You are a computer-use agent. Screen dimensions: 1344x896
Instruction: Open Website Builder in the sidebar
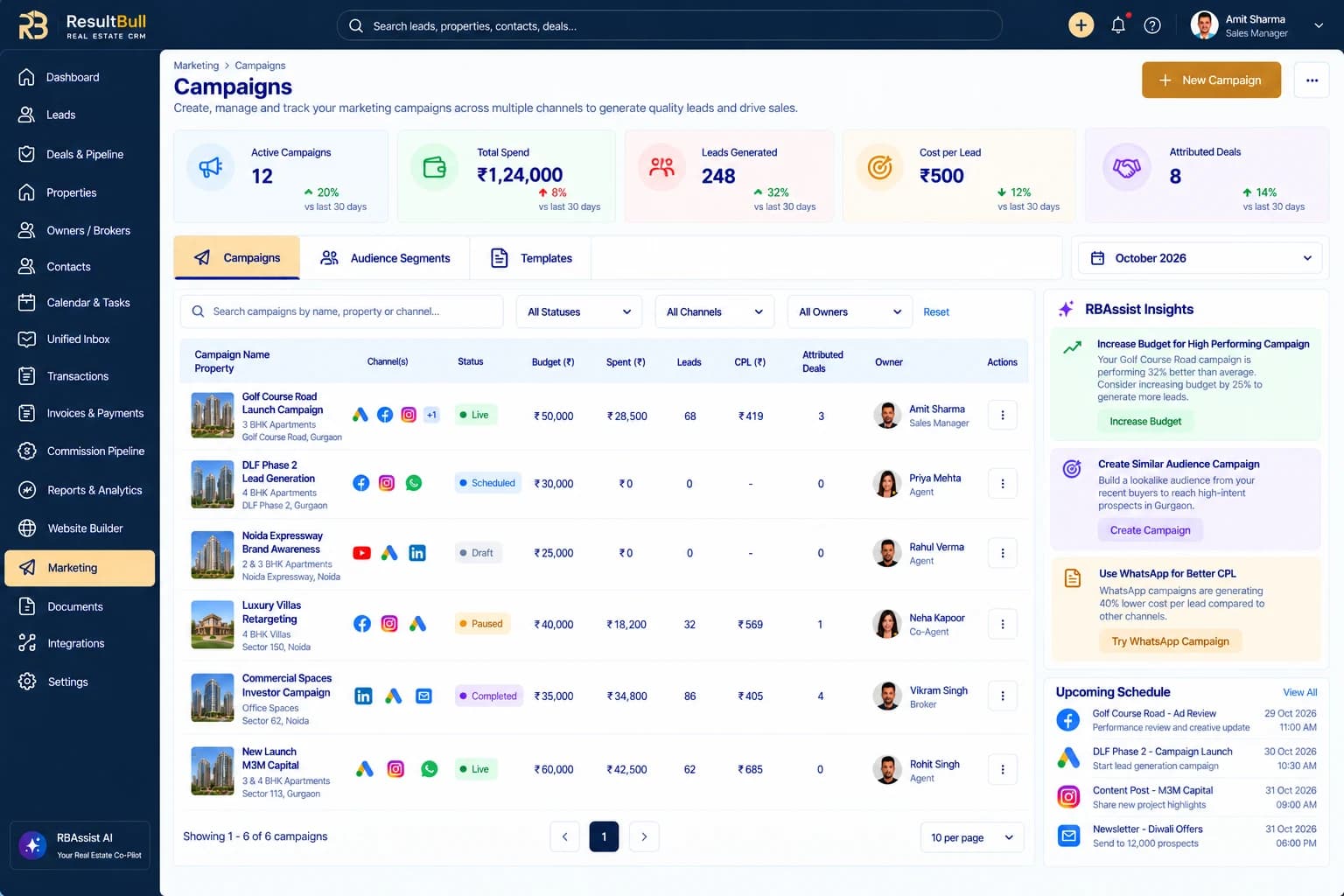(80, 528)
